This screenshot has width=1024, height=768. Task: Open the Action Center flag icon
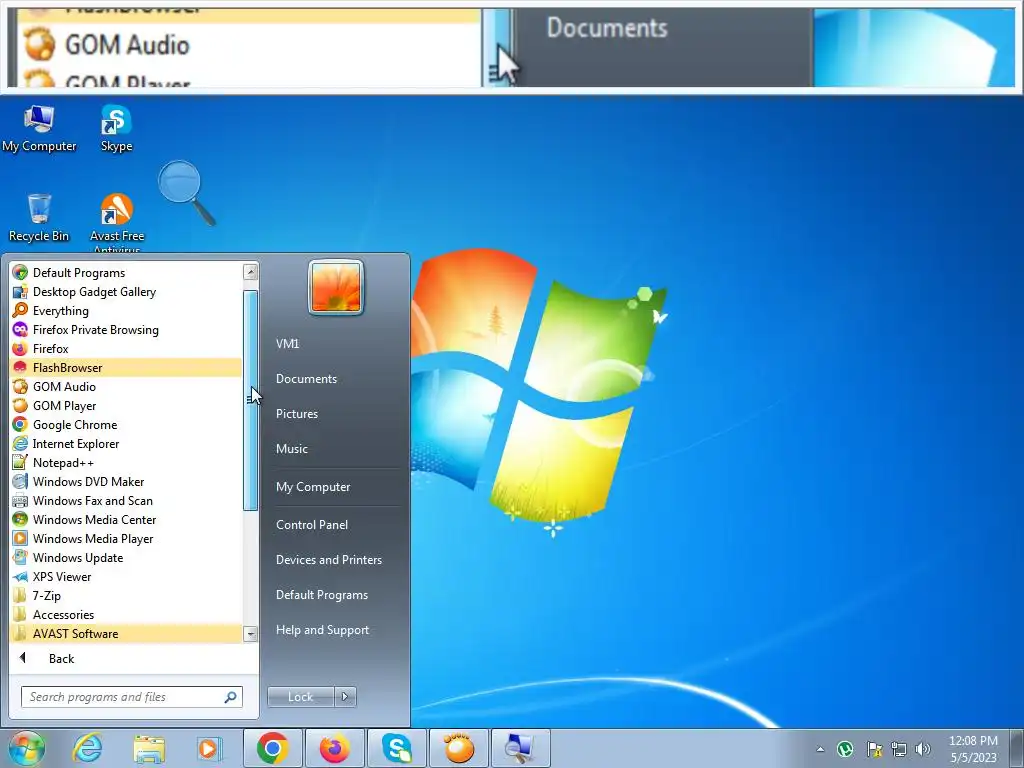coord(874,749)
